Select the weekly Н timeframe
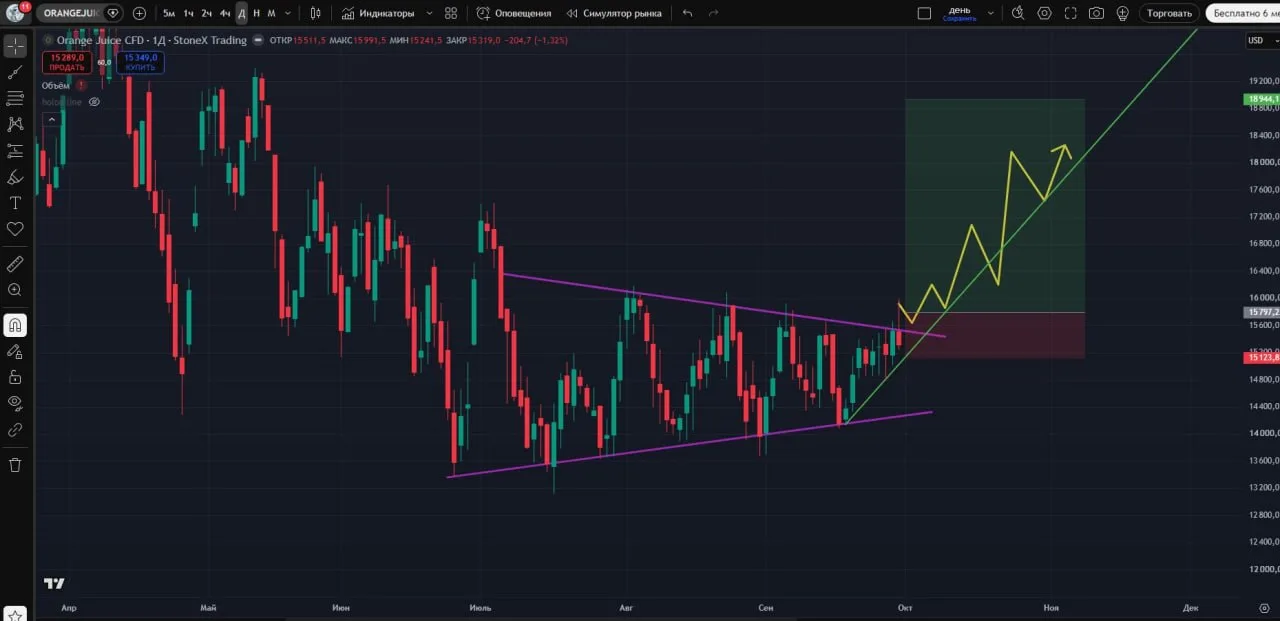 256,13
